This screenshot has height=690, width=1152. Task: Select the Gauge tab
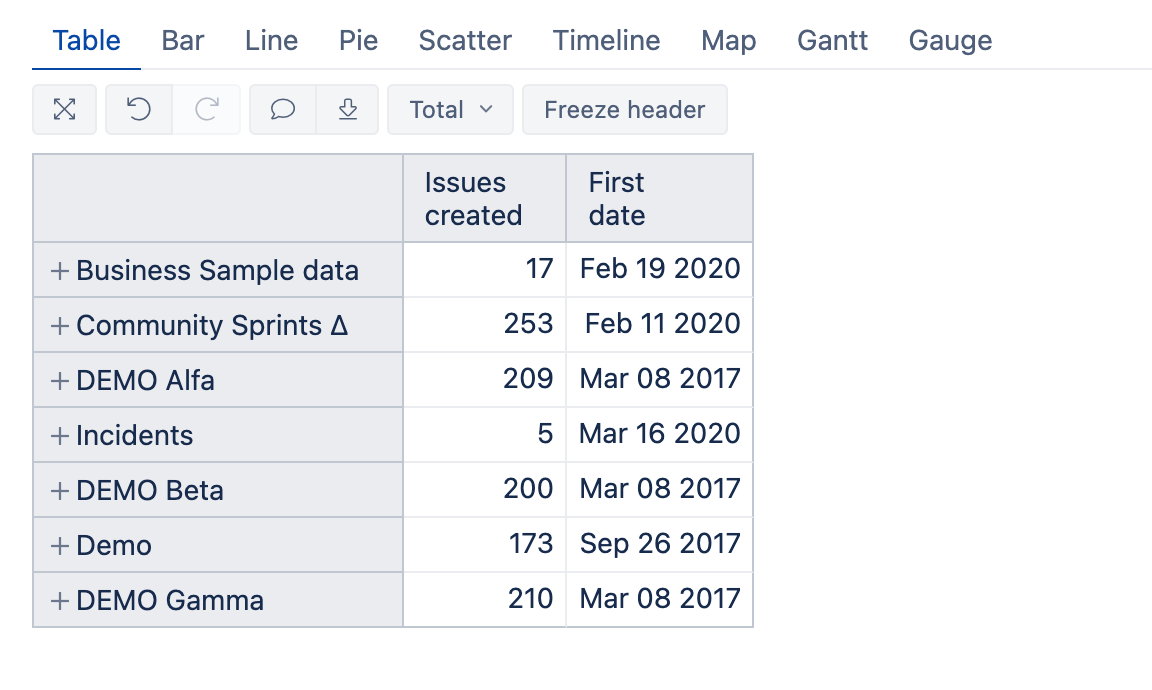coord(950,40)
